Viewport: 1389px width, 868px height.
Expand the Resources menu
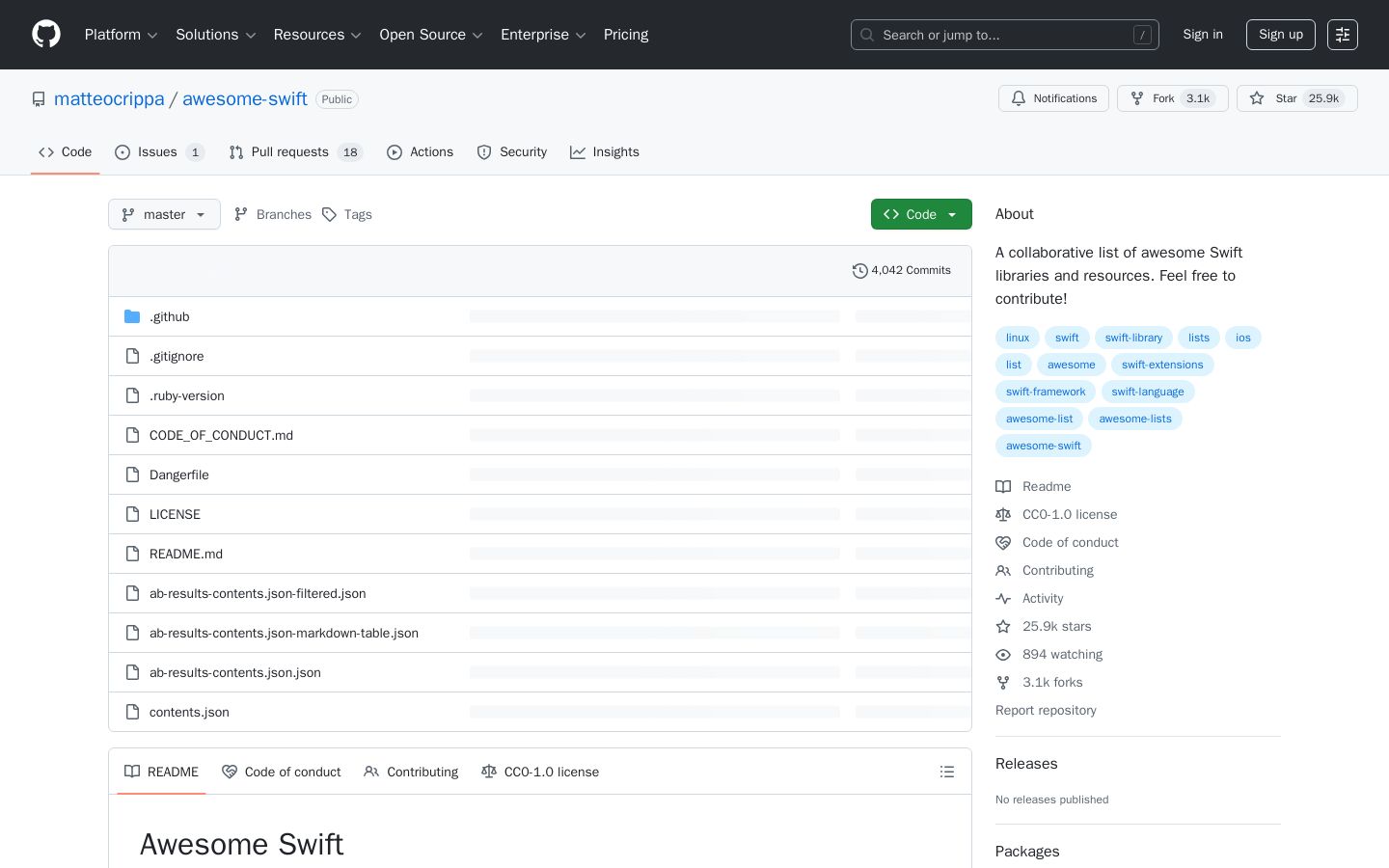tap(317, 35)
